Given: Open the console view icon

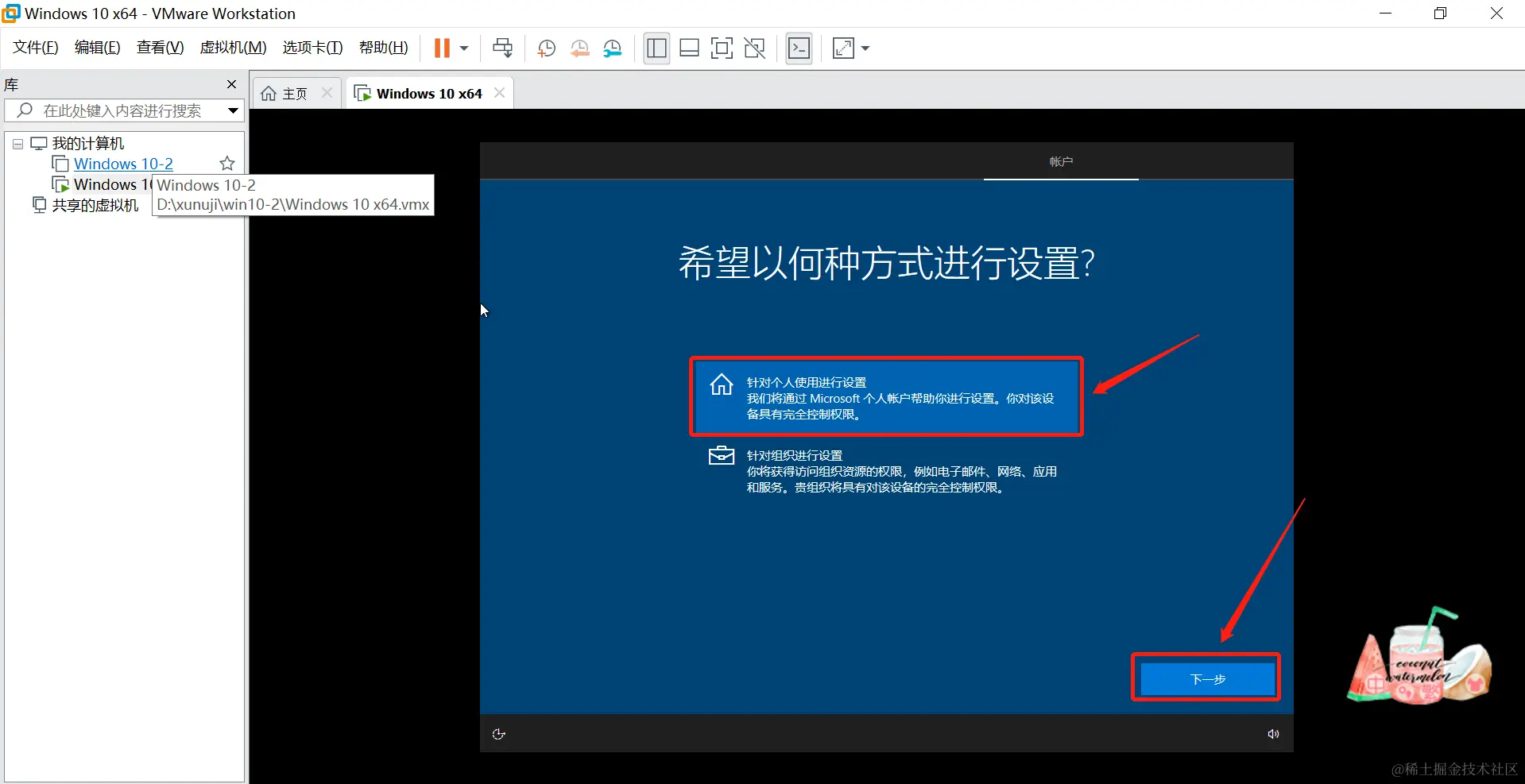Looking at the screenshot, I should pos(799,48).
